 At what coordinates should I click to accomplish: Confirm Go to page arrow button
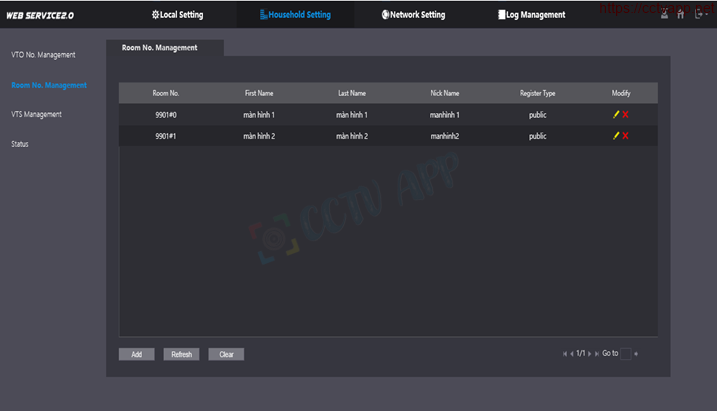tap(636, 354)
